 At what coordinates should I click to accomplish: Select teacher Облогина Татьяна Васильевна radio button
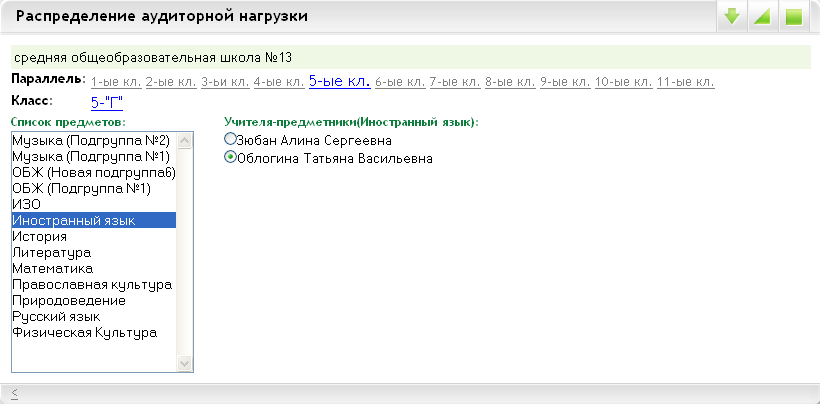(230, 157)
